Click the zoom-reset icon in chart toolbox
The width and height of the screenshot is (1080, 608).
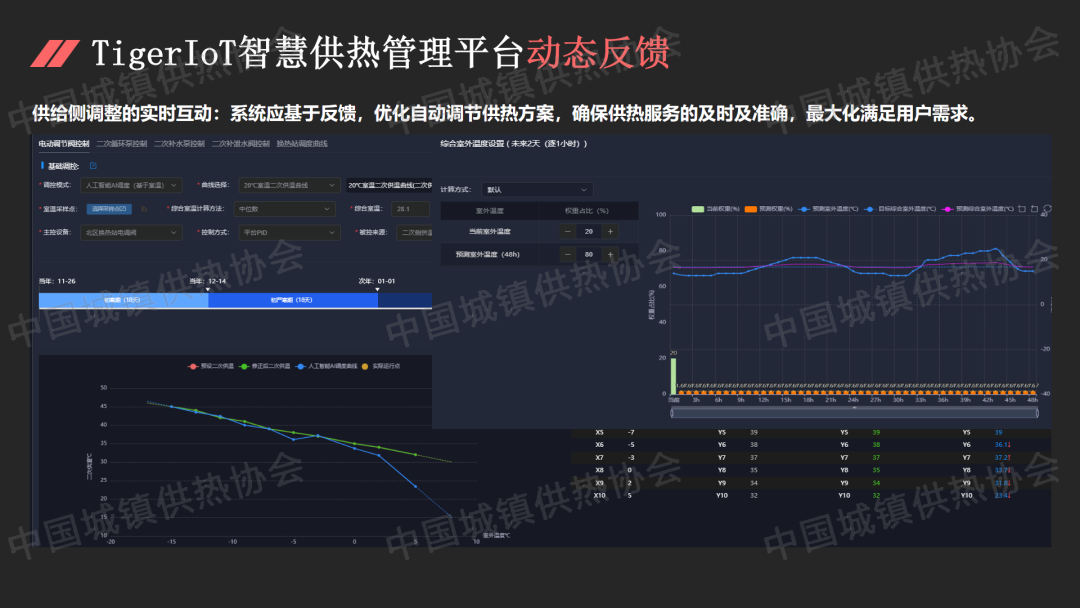pos(1034,209)
